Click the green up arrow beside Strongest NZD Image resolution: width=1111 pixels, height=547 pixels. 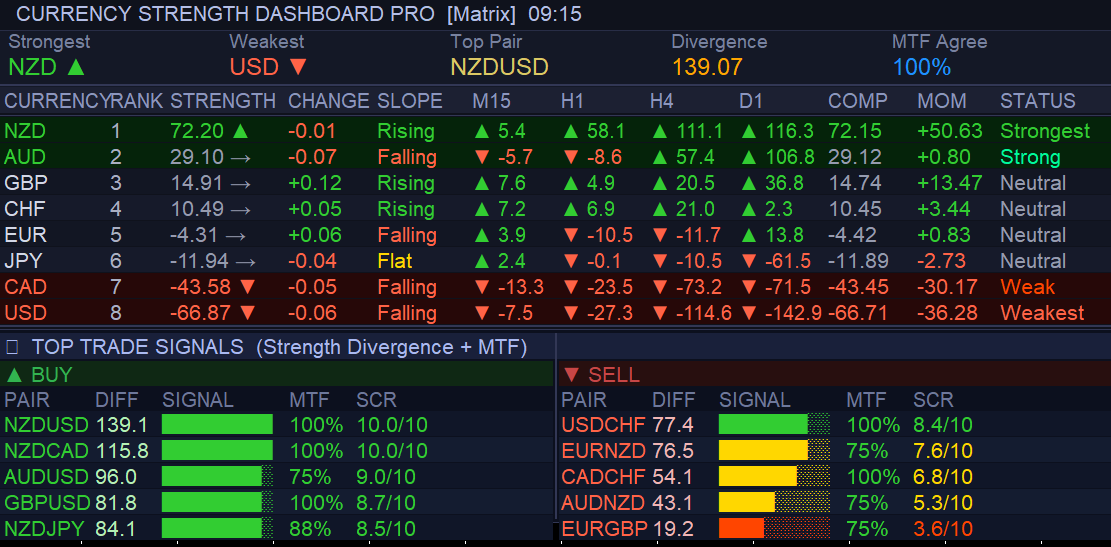[x=76, y=68]
